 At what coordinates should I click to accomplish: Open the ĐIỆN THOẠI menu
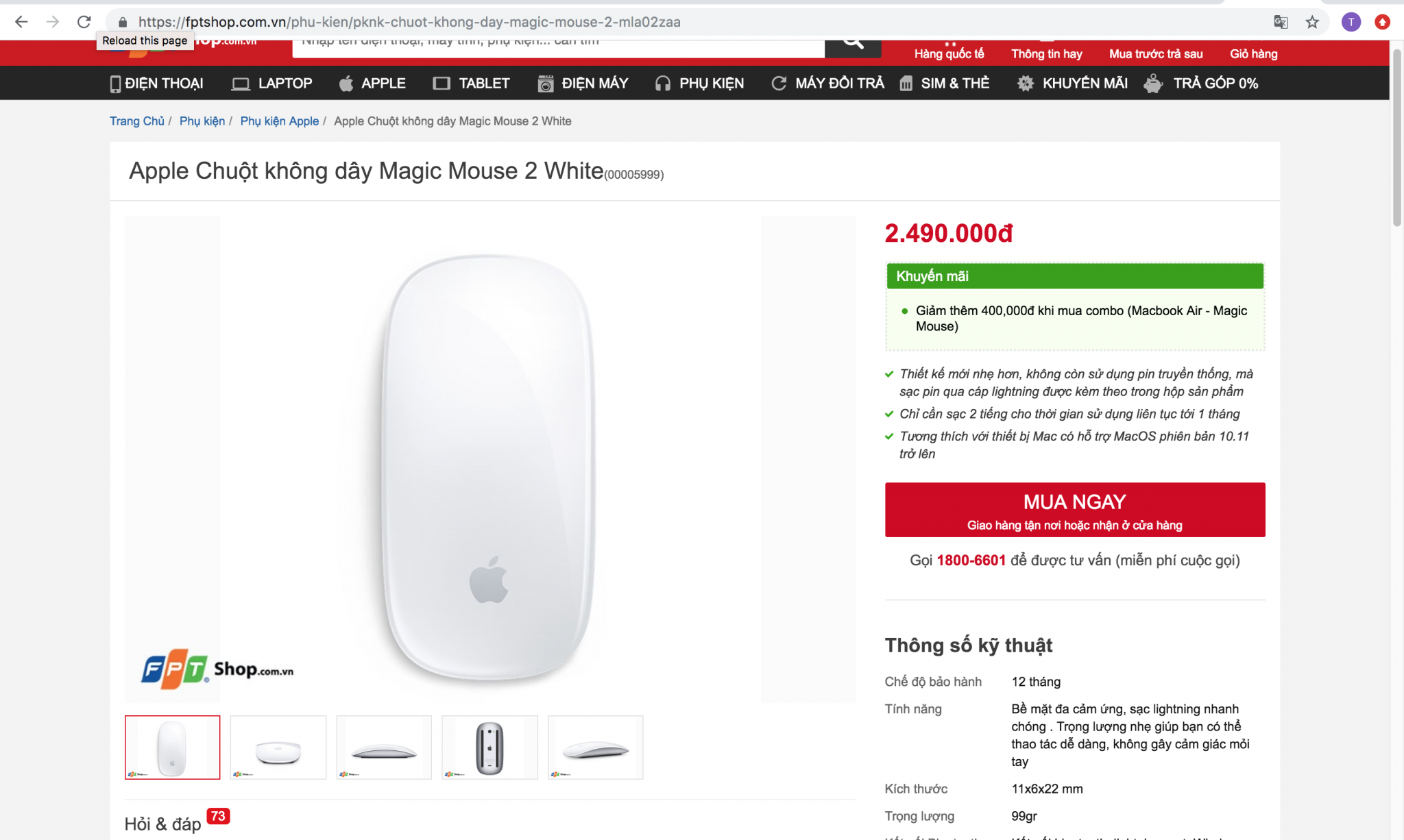click(x=157, y=83)
